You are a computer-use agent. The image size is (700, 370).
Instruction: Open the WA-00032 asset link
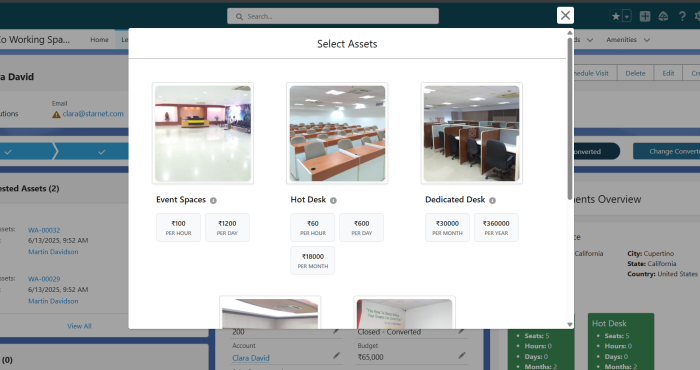44,230
